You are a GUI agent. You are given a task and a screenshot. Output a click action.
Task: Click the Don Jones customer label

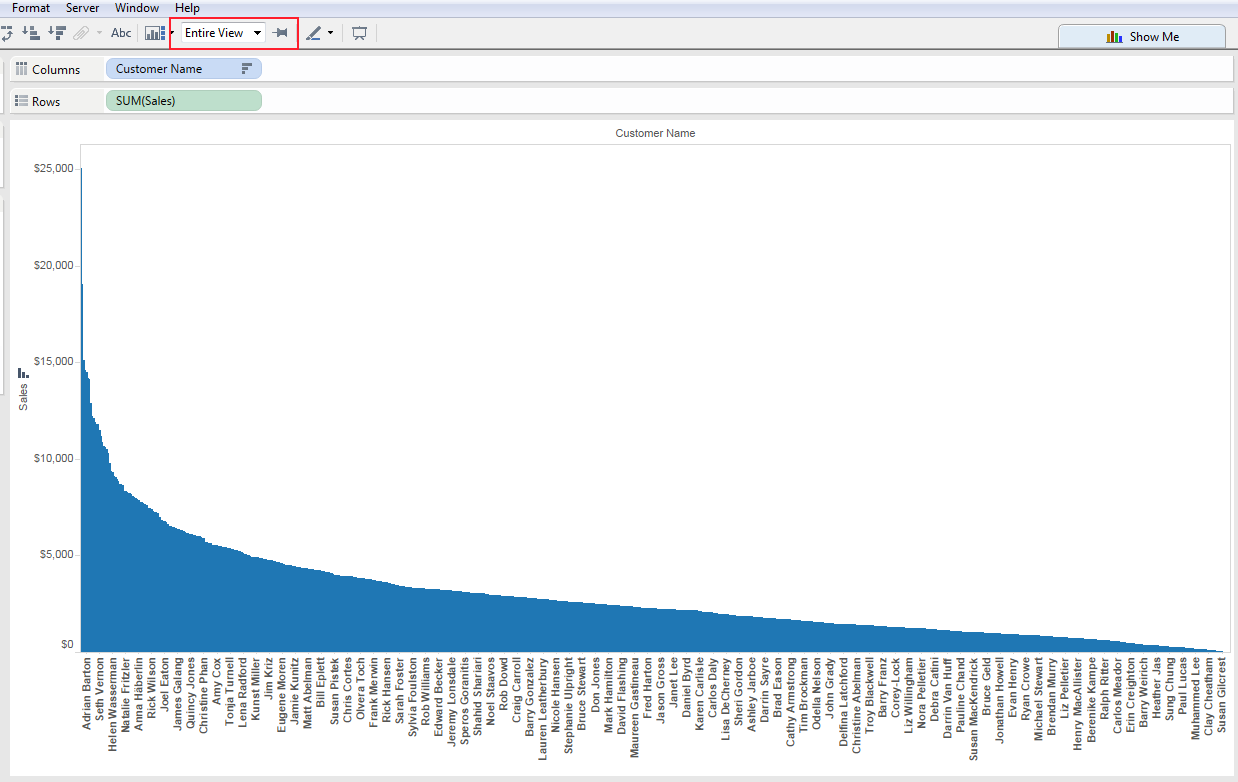595,683
